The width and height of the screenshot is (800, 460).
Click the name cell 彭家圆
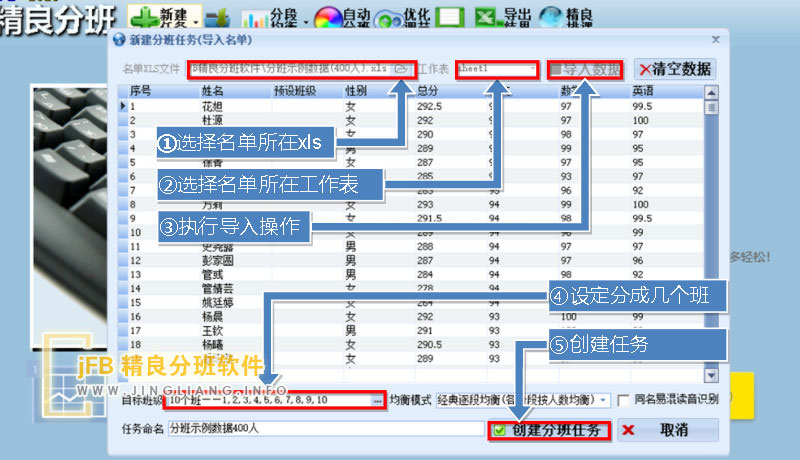pyautogui.click(x=218, y=261)
